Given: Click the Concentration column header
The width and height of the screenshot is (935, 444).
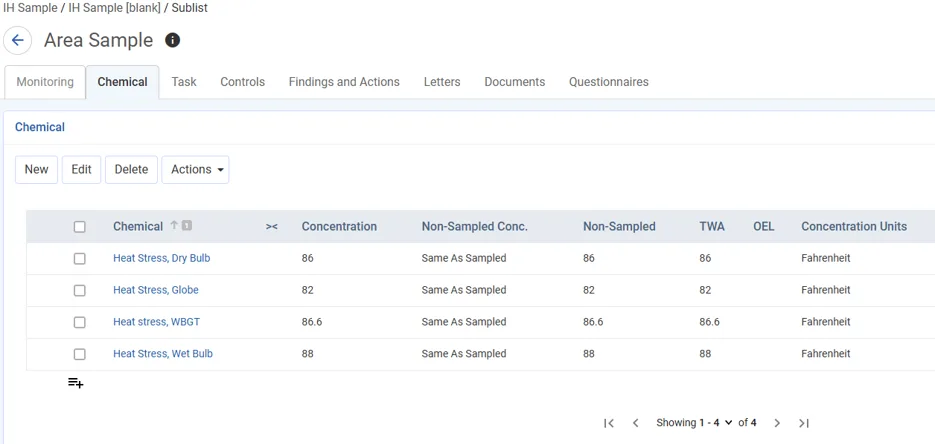Looking at the screenshot, I should pyautogui.click(x=339, y=227).
